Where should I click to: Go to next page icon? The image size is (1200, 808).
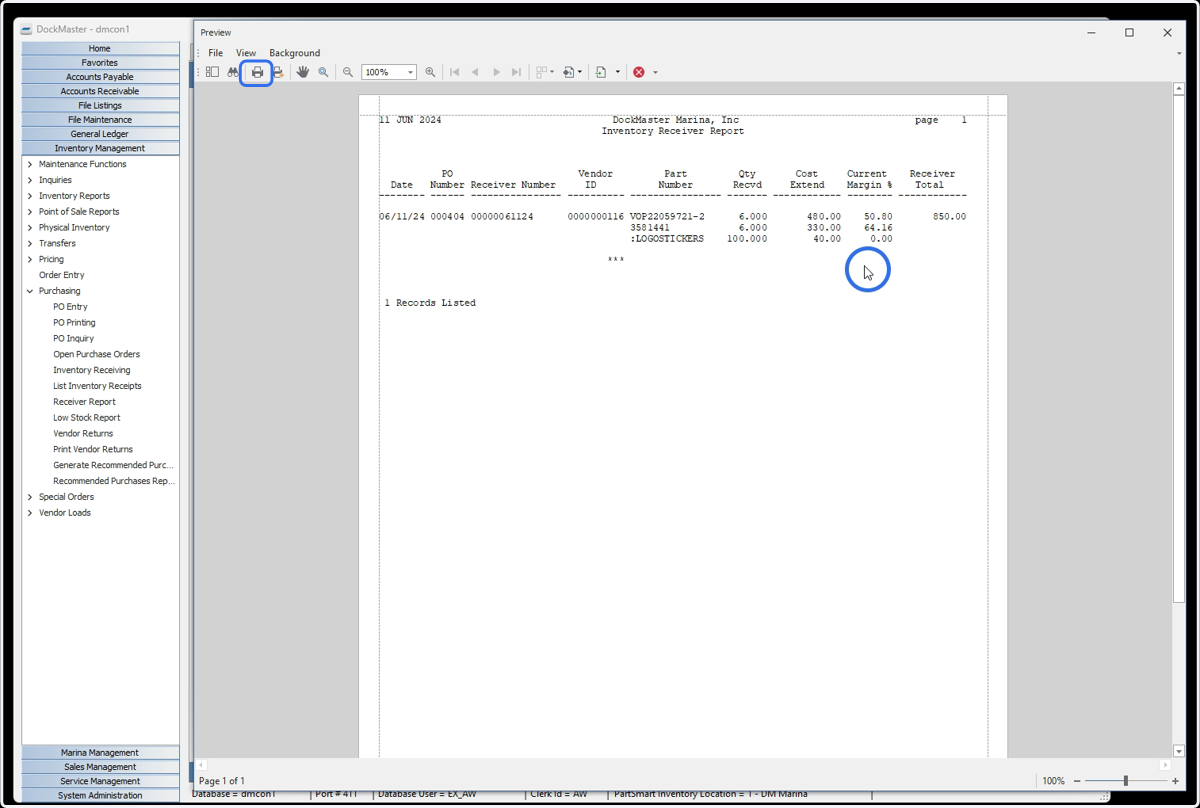496,72
